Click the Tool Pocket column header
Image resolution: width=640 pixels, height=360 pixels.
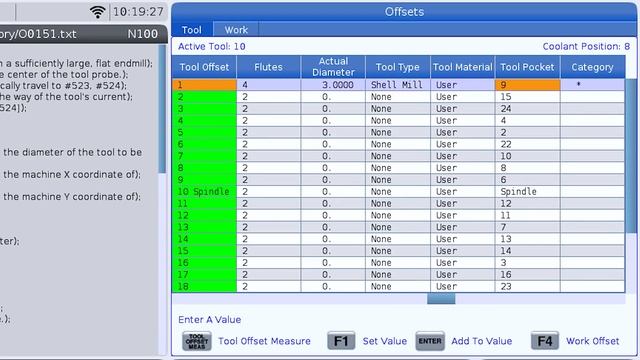coord(527,67)
